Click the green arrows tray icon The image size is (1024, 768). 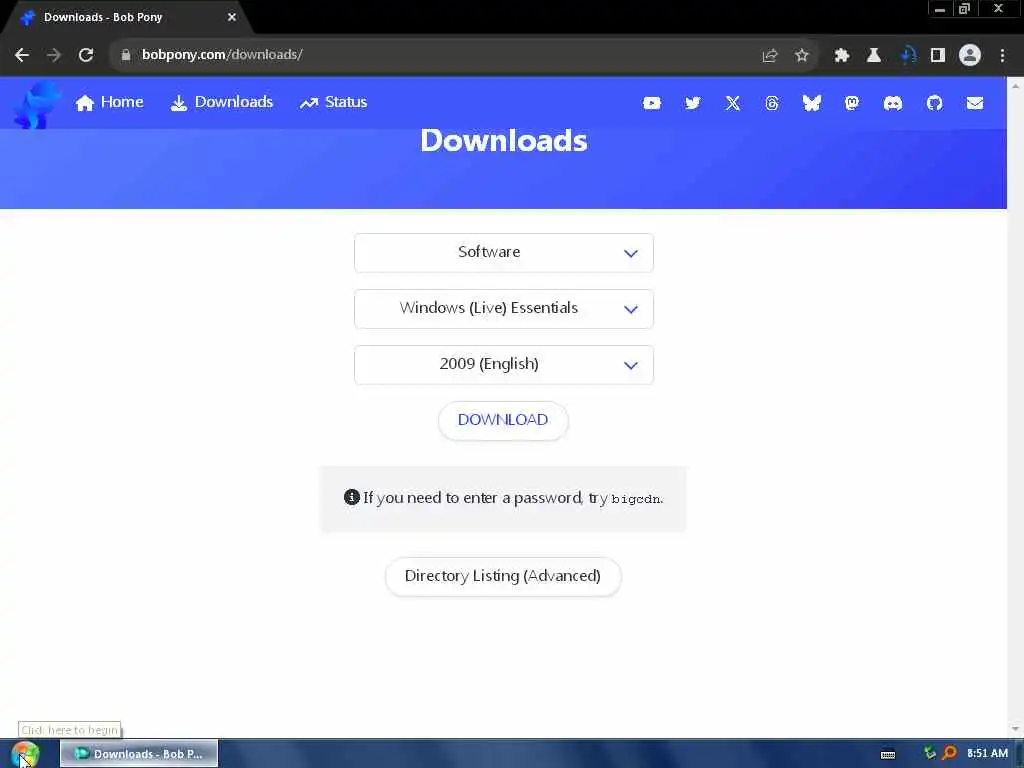[x=930, y=753]
